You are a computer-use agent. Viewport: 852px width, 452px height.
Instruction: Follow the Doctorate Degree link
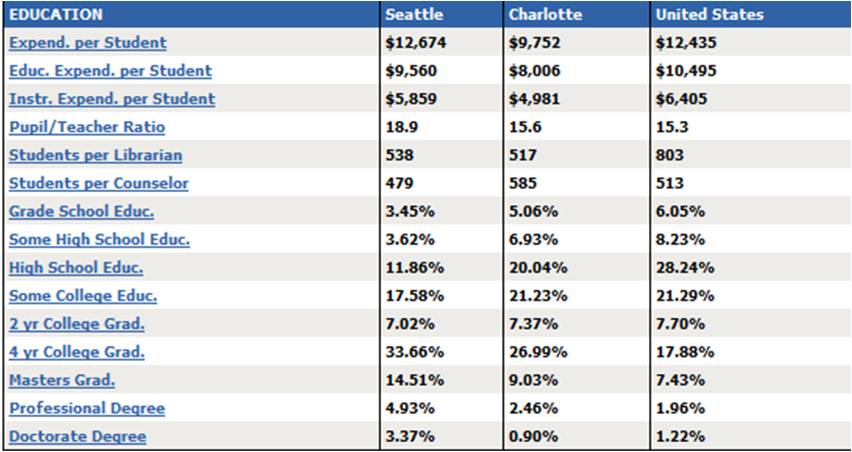pos(78,436)
